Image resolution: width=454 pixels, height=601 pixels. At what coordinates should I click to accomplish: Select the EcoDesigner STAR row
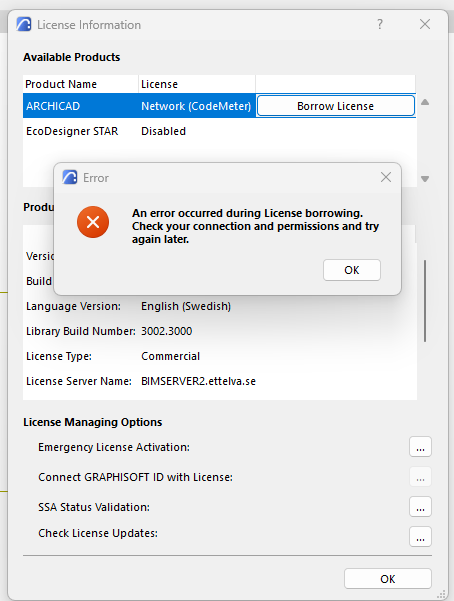click(219, 131)
